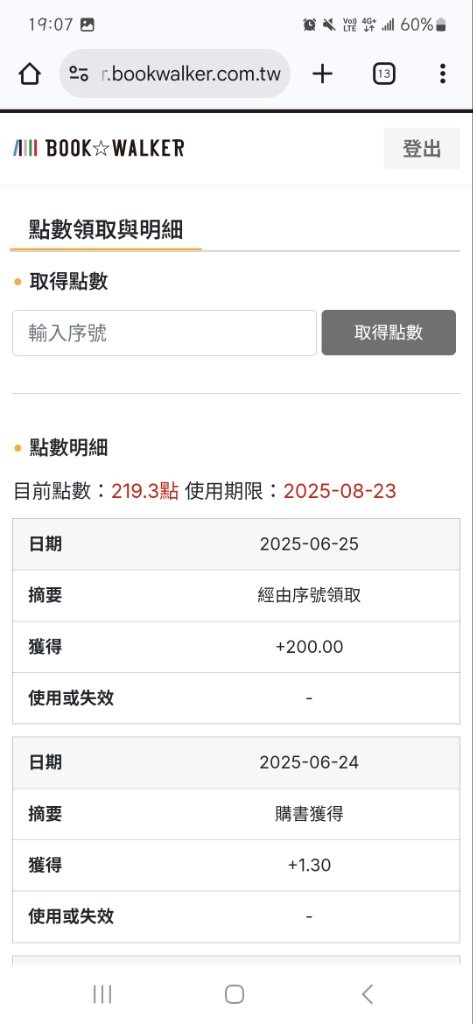Tap the 2025-06-25 date row
This screenshot has height=1024, width=473.
click(x=236, y=544)
